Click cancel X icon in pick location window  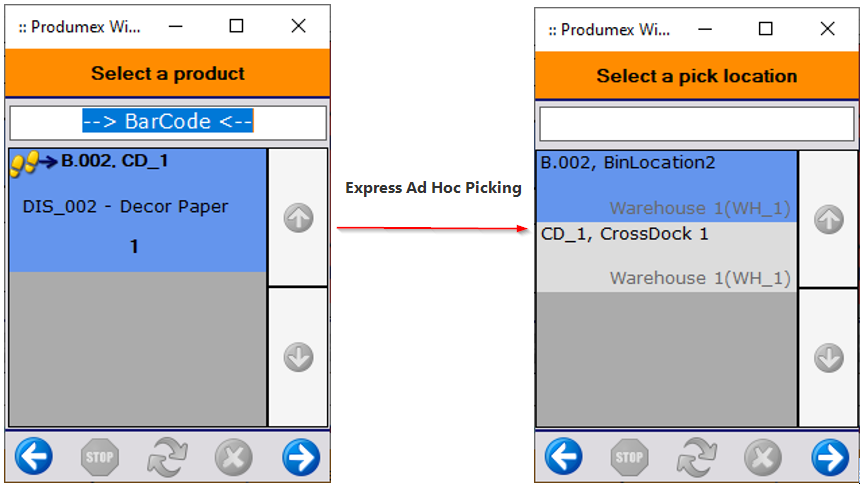coord(763,457)
